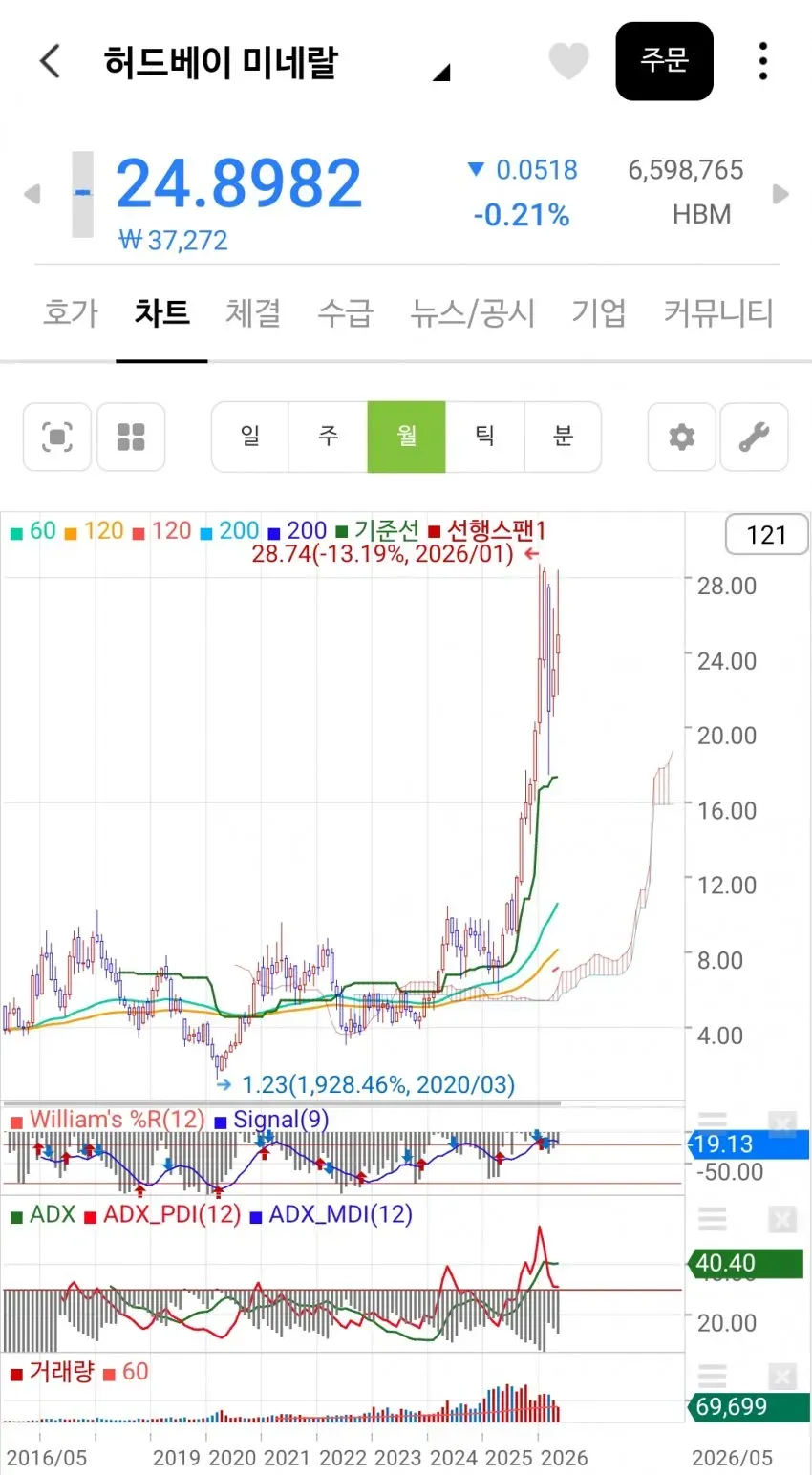Image resolution: width=812 pixels, height=1475 pixels.
Task: Expand the stock selector triangle beside 허드베이 미네랄
Action: [x=441, y=73]
